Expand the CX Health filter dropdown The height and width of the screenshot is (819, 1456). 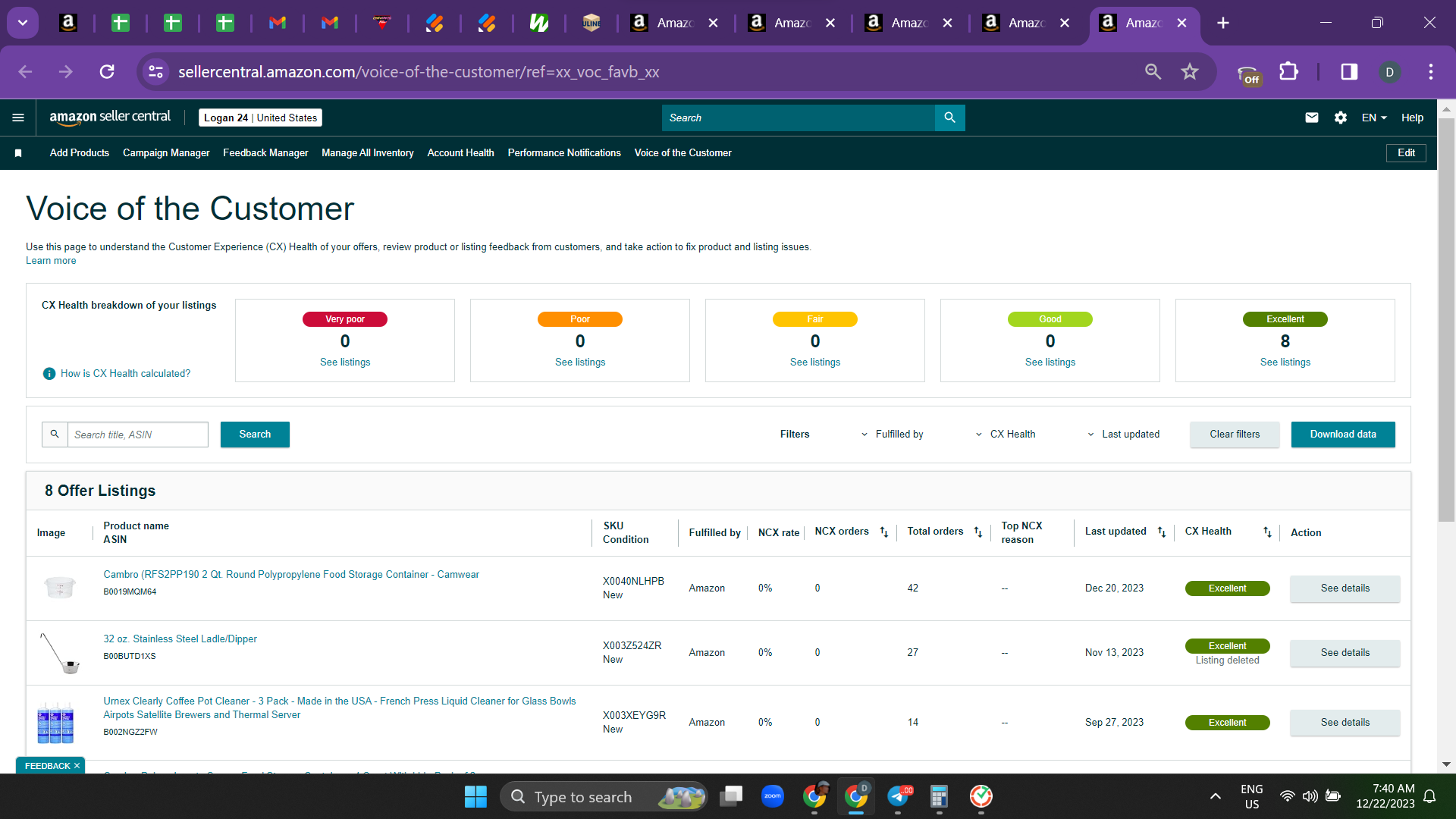(x=1006, y=435)
